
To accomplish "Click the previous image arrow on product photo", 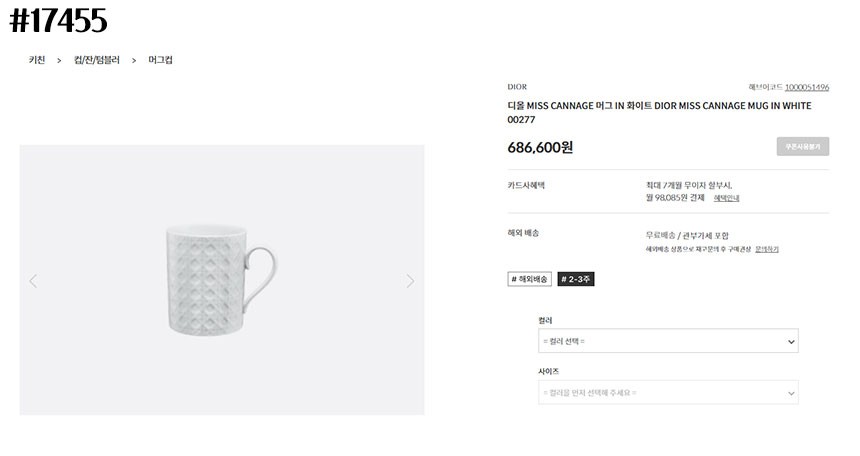I will click(33, 281).
